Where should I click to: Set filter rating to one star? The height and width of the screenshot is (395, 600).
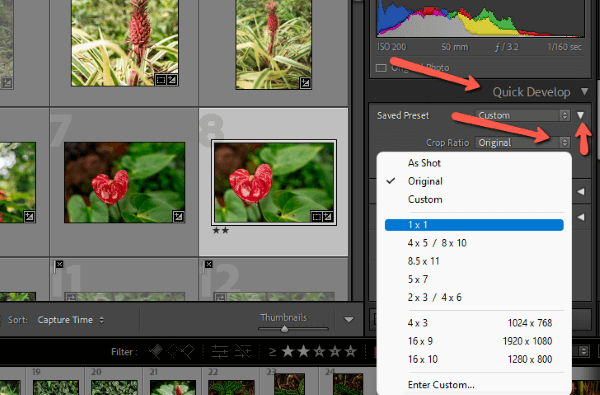tap(288, 351)
